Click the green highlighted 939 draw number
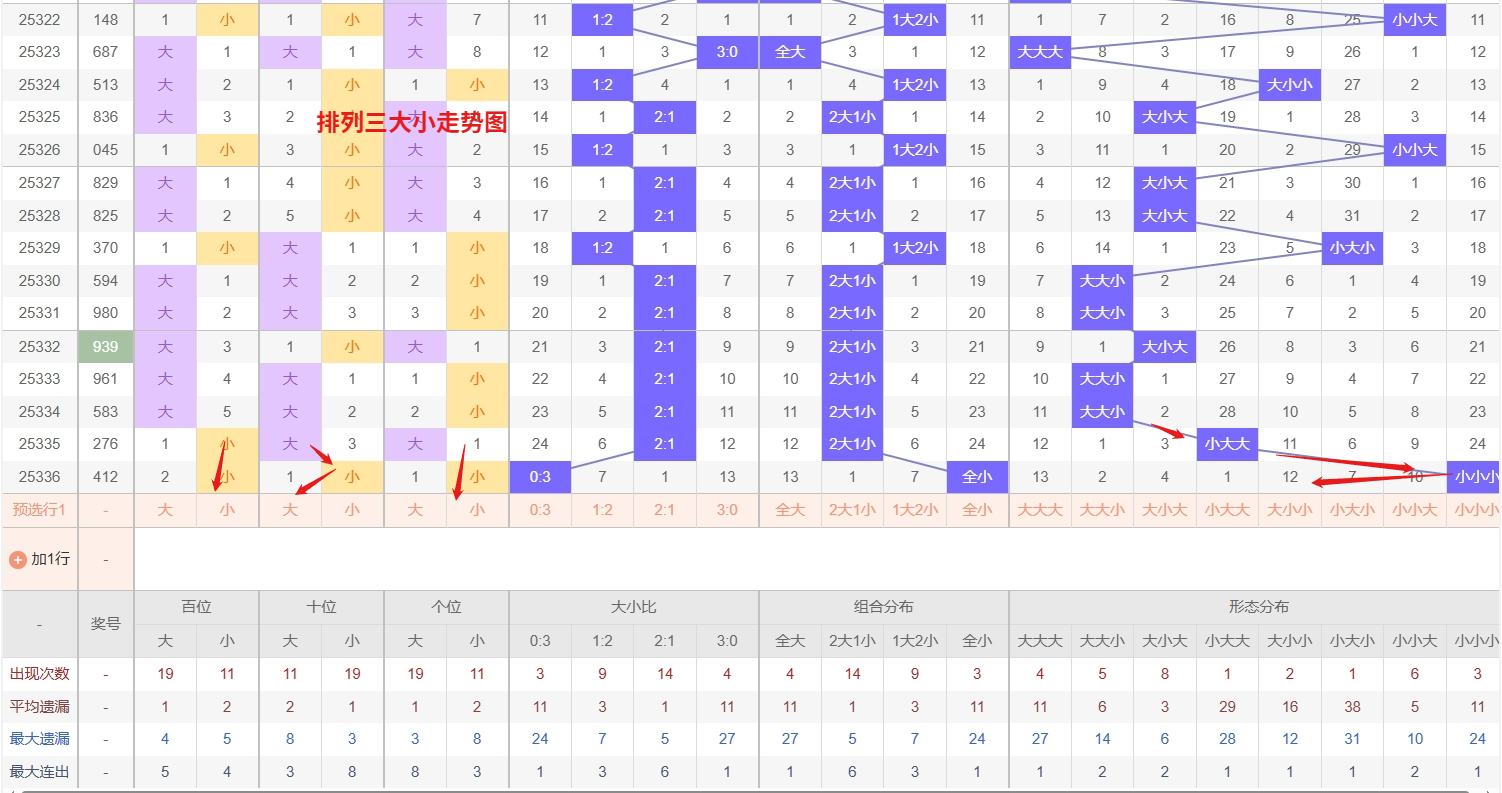 click(x=105, y=346)
